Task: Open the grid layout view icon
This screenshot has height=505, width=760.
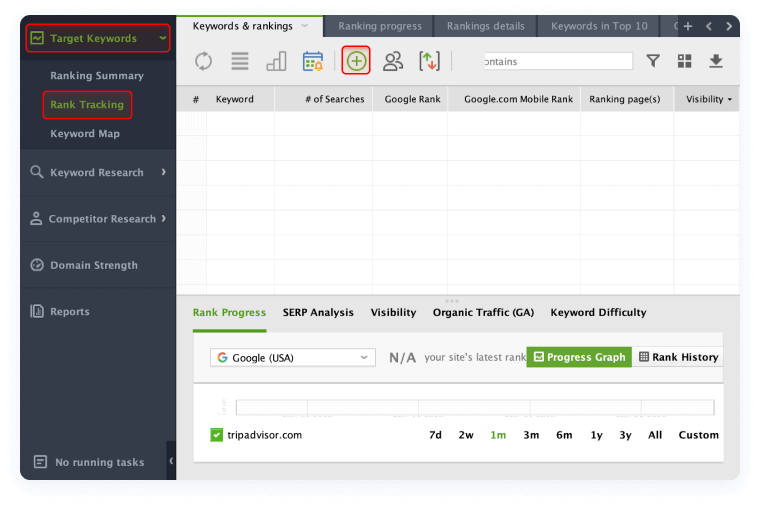Action: (x=685, y=61)
